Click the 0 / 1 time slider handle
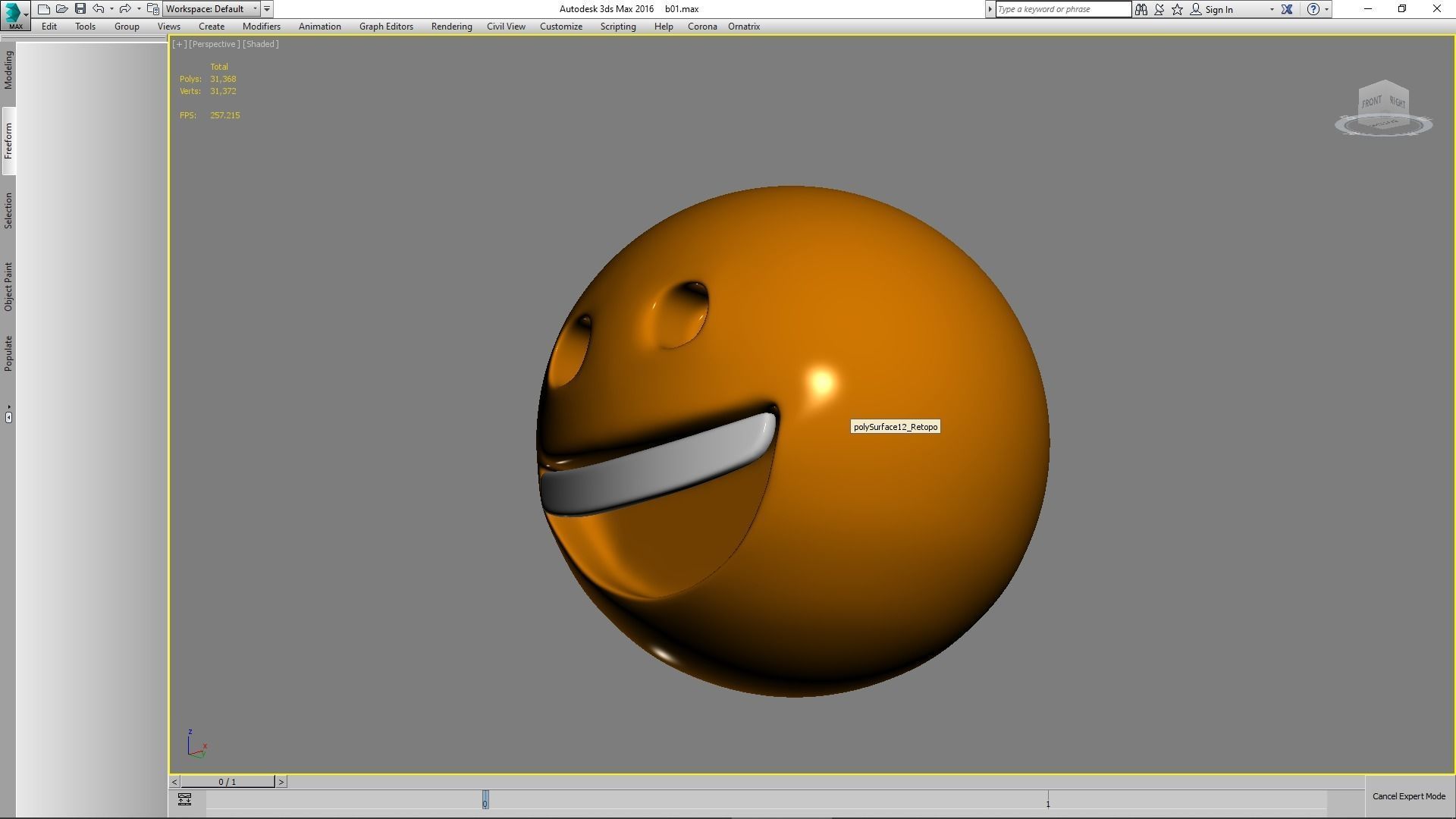The image size is (1456, 819). coord(227,782)
